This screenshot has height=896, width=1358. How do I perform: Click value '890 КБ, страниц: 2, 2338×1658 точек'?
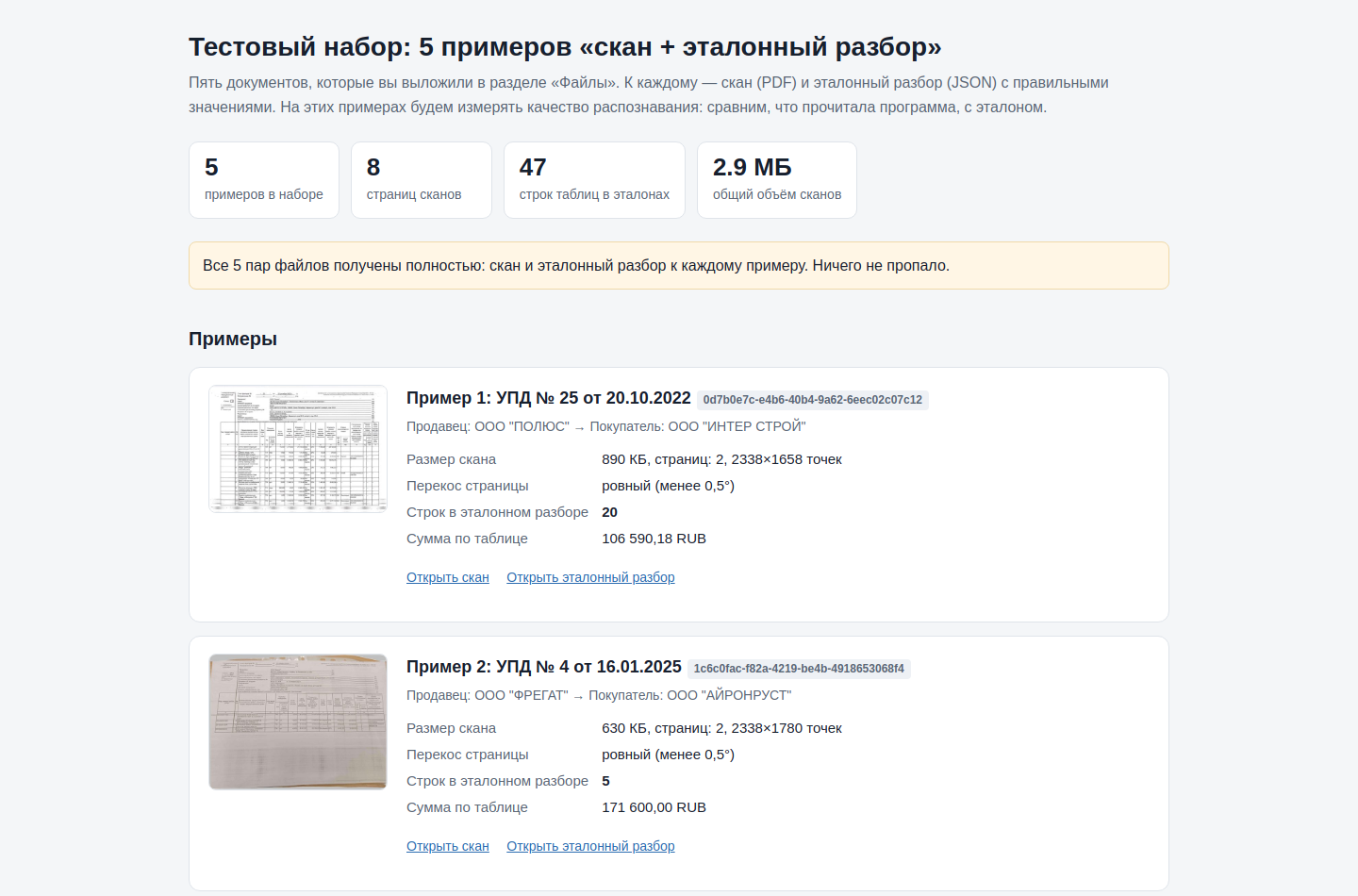click(722, 459)
